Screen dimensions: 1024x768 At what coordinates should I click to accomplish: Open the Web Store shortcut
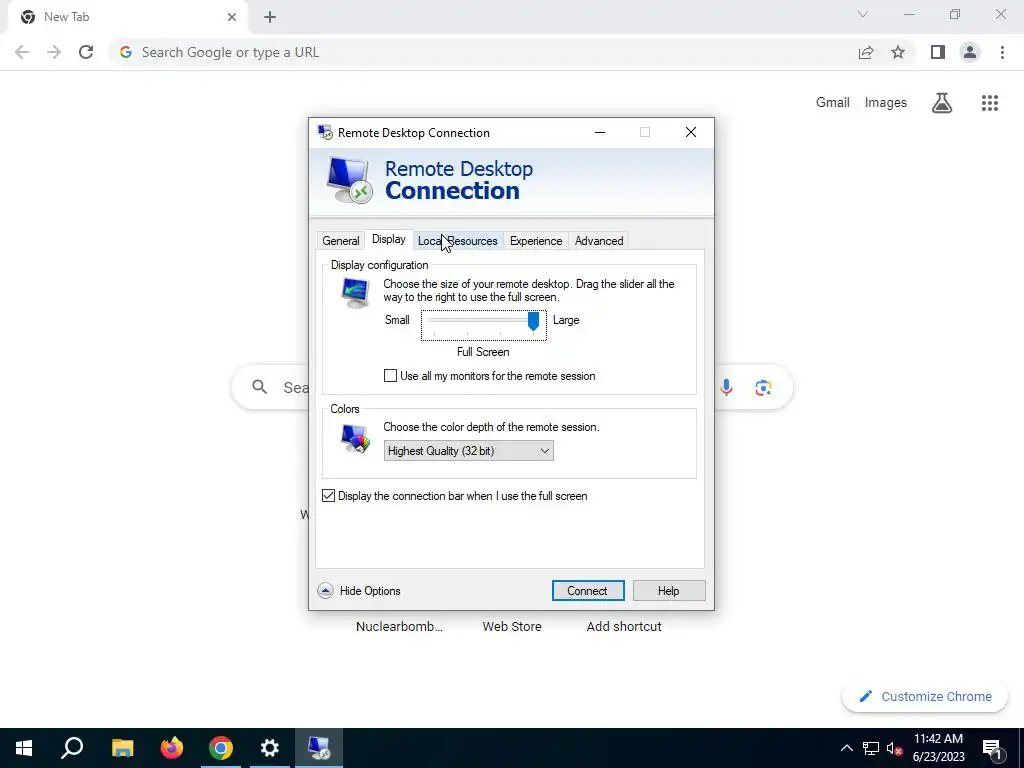click(x=512, y=626)
